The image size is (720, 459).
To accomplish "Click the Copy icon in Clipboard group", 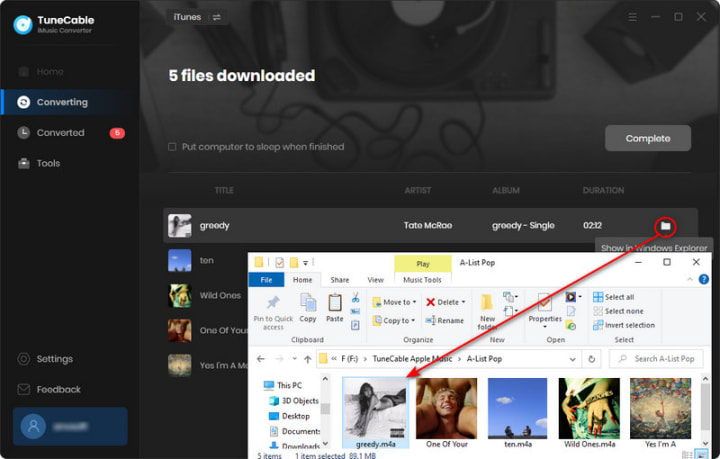I will pyautogui.click(x=308, y=303).
